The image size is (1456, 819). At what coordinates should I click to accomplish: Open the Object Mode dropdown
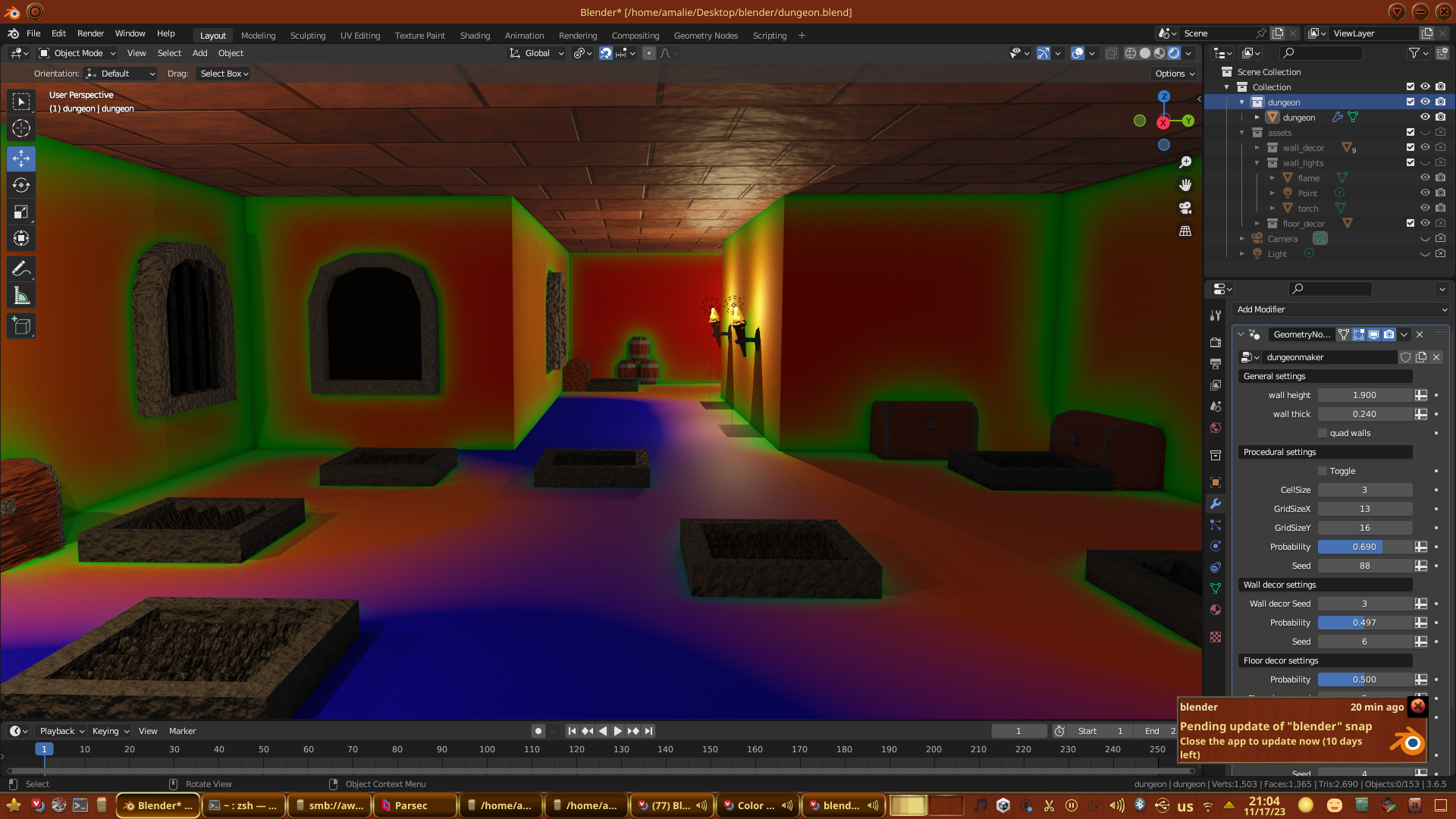(77, 53)
